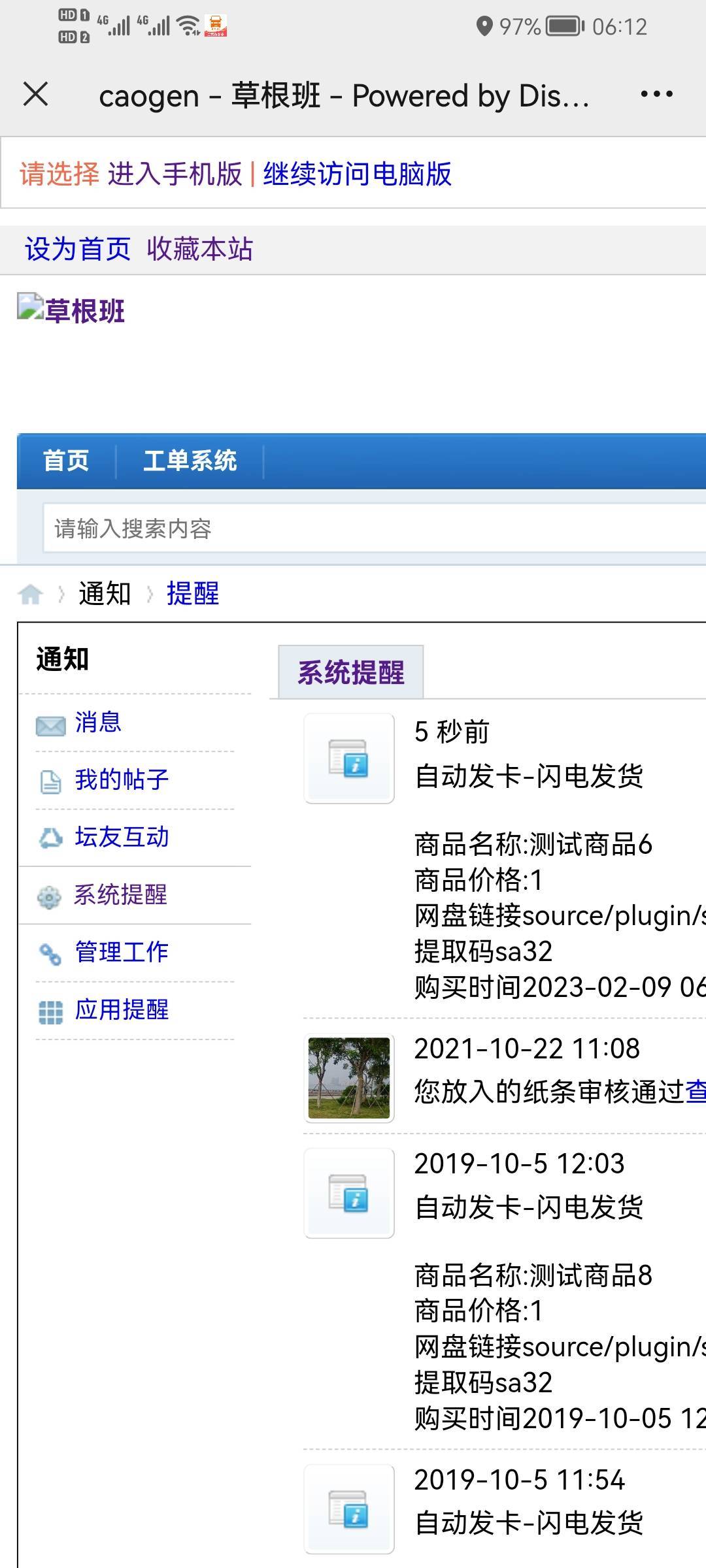Image resolution: width=706 pixels, height=1568 pixels.
Task: Open 我的帖子 in the sidebar
Action: pyautogui.click(x=122, y=780)
